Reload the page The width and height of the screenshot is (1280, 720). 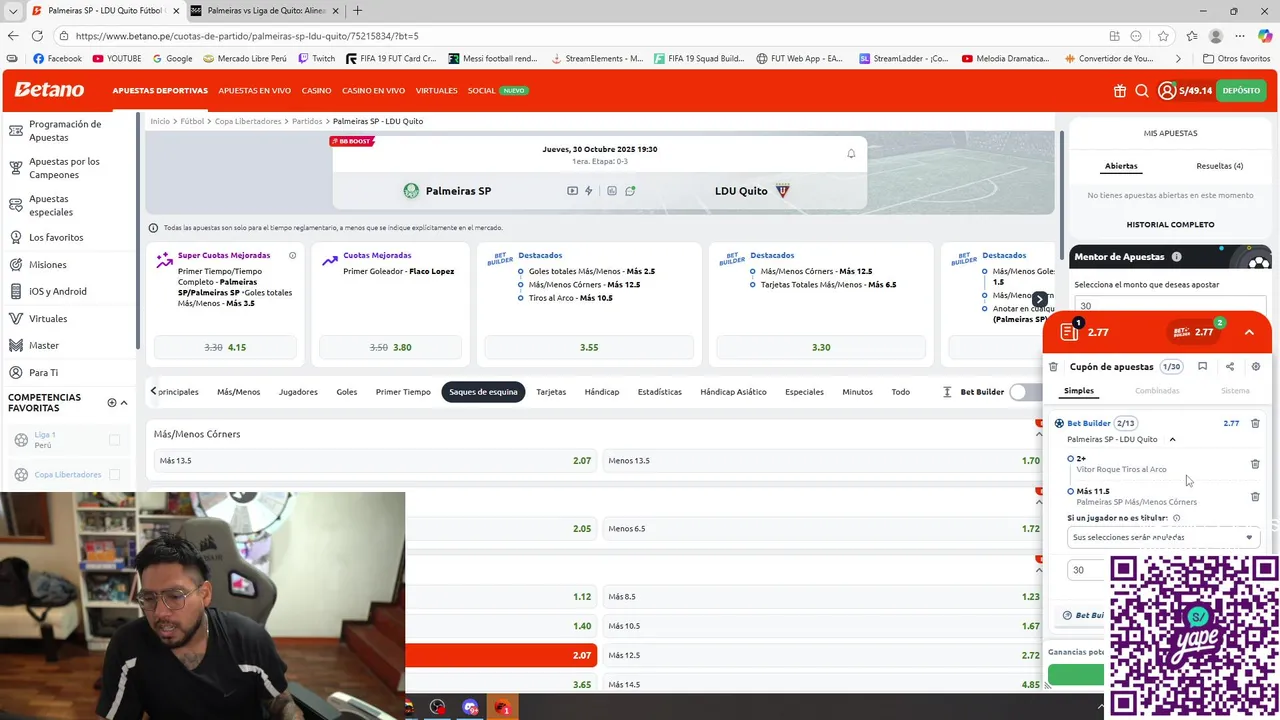click(38, 36)
